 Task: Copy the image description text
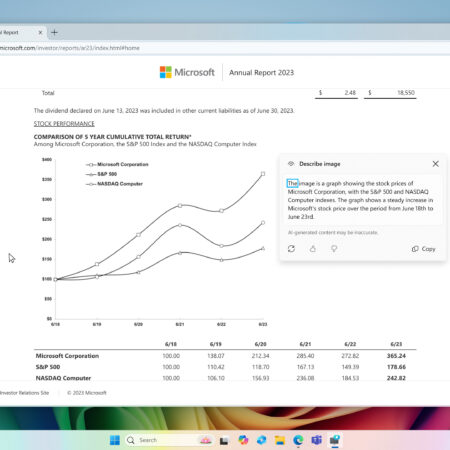point(424,249)
